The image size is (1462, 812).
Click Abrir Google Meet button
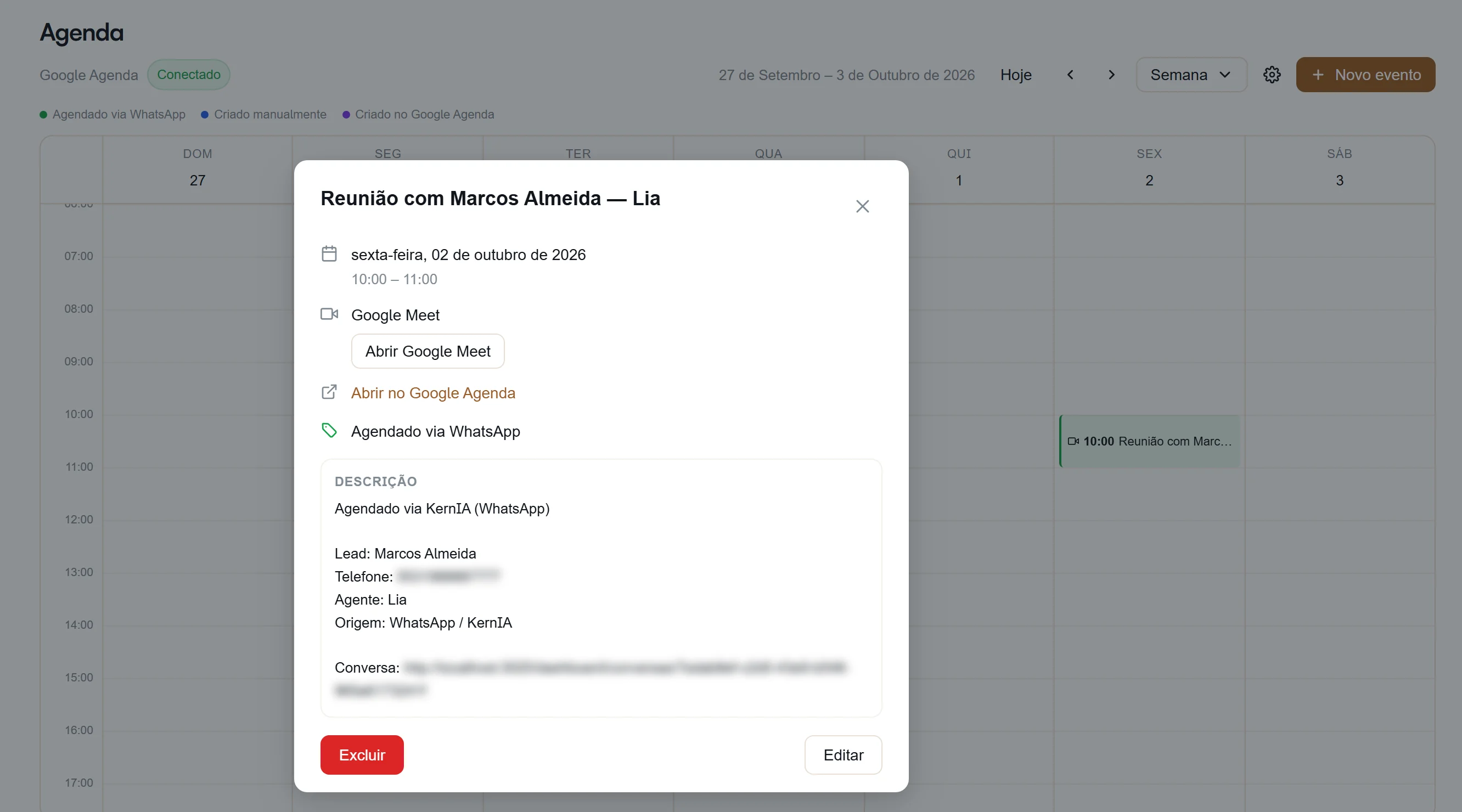tap(428, 351)
